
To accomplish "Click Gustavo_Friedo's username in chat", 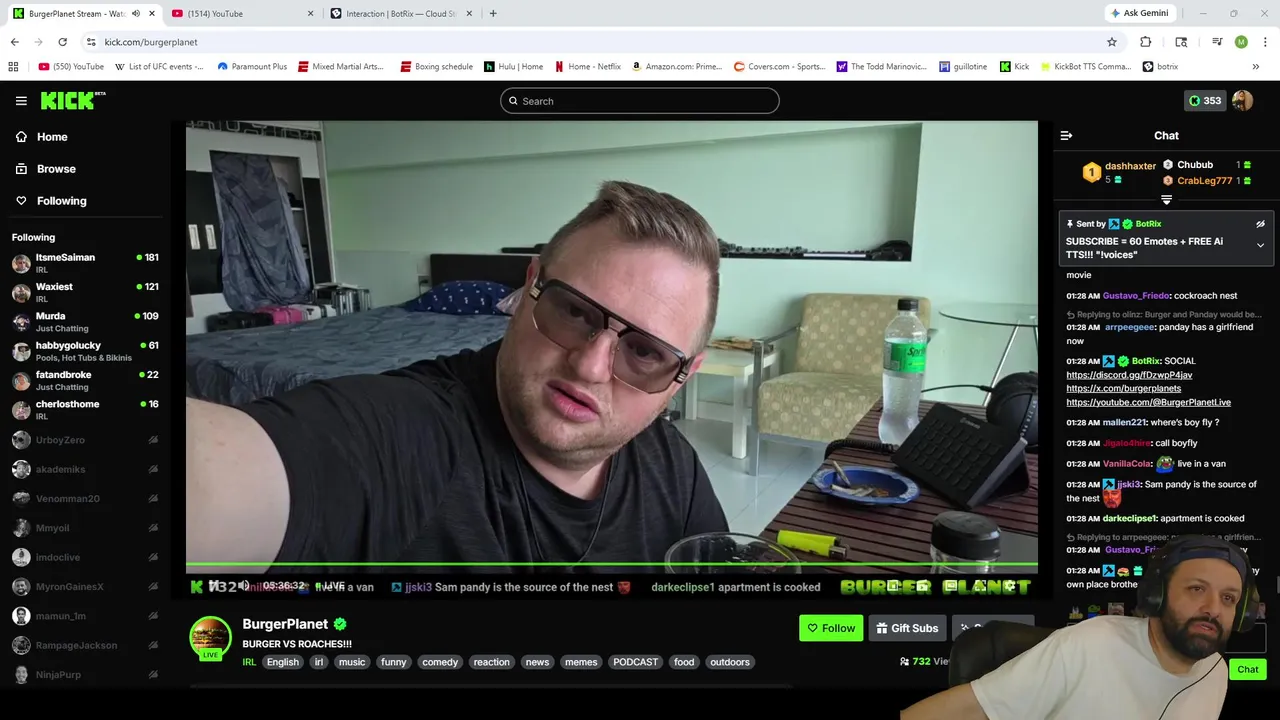I will tap(1136, 296).
